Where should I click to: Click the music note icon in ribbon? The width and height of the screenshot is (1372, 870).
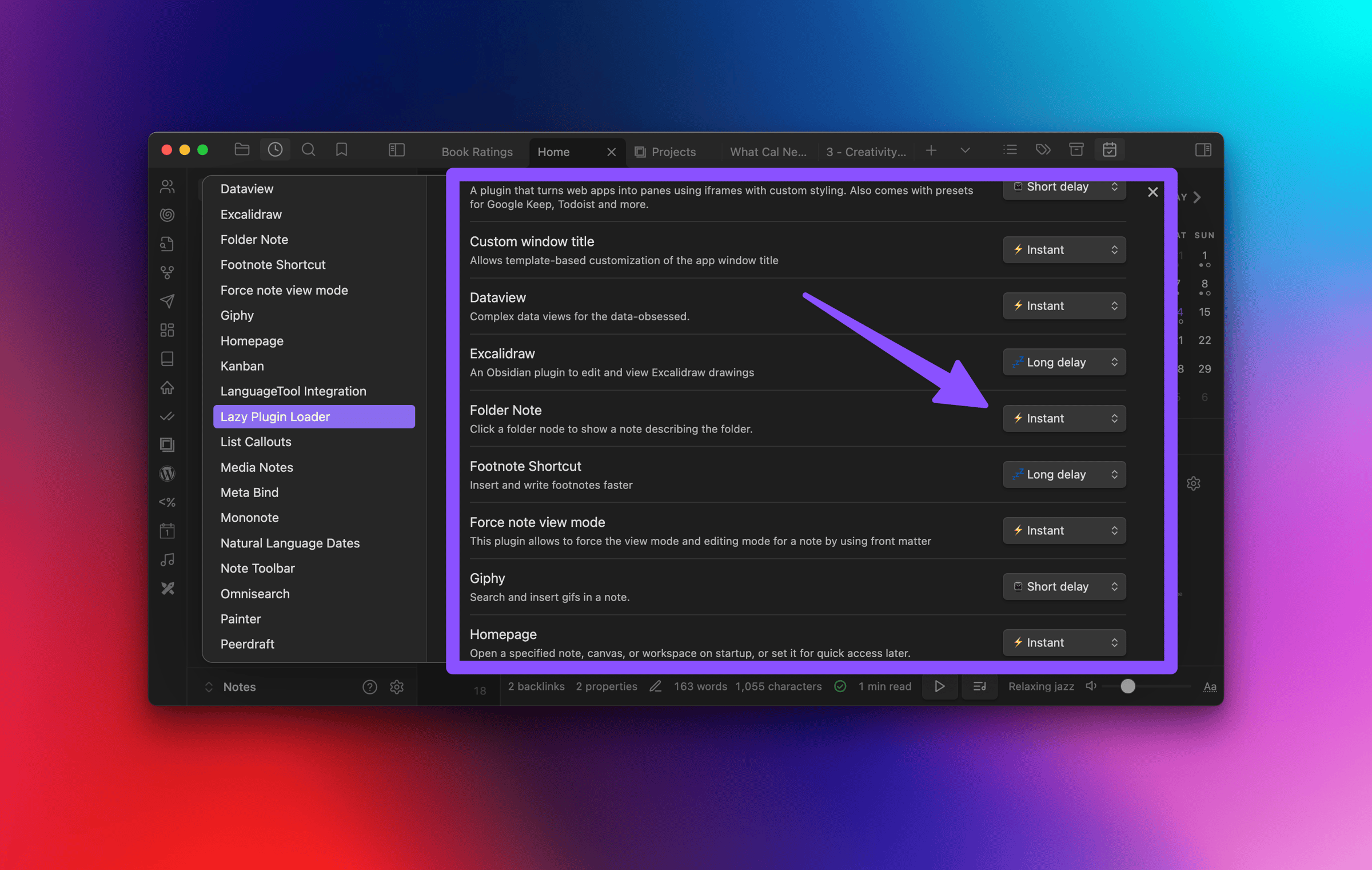pyautogui.click(x=167, y=559)
